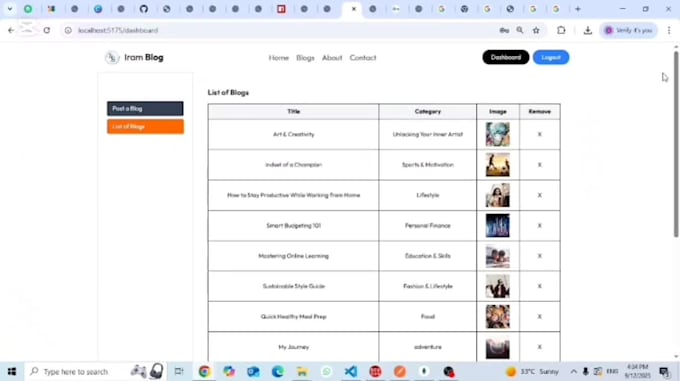Reload the page with refresh icon
This screenshot has width=680, height=381.
pyautogui.click(x=46, y=30)
